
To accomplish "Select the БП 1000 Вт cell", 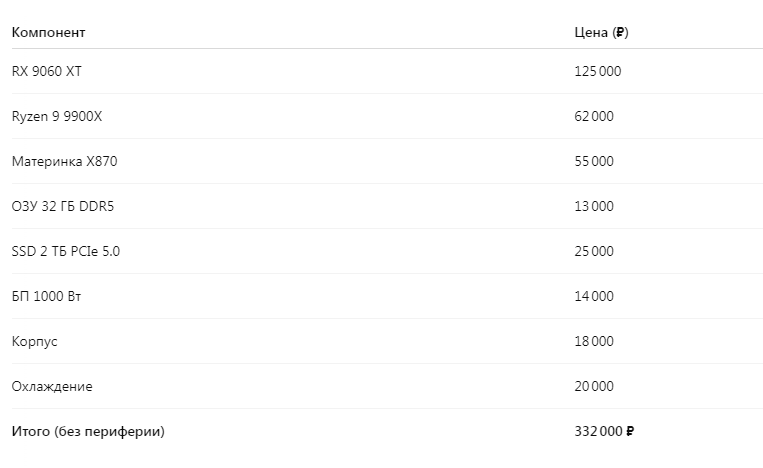I will (46, 296).
